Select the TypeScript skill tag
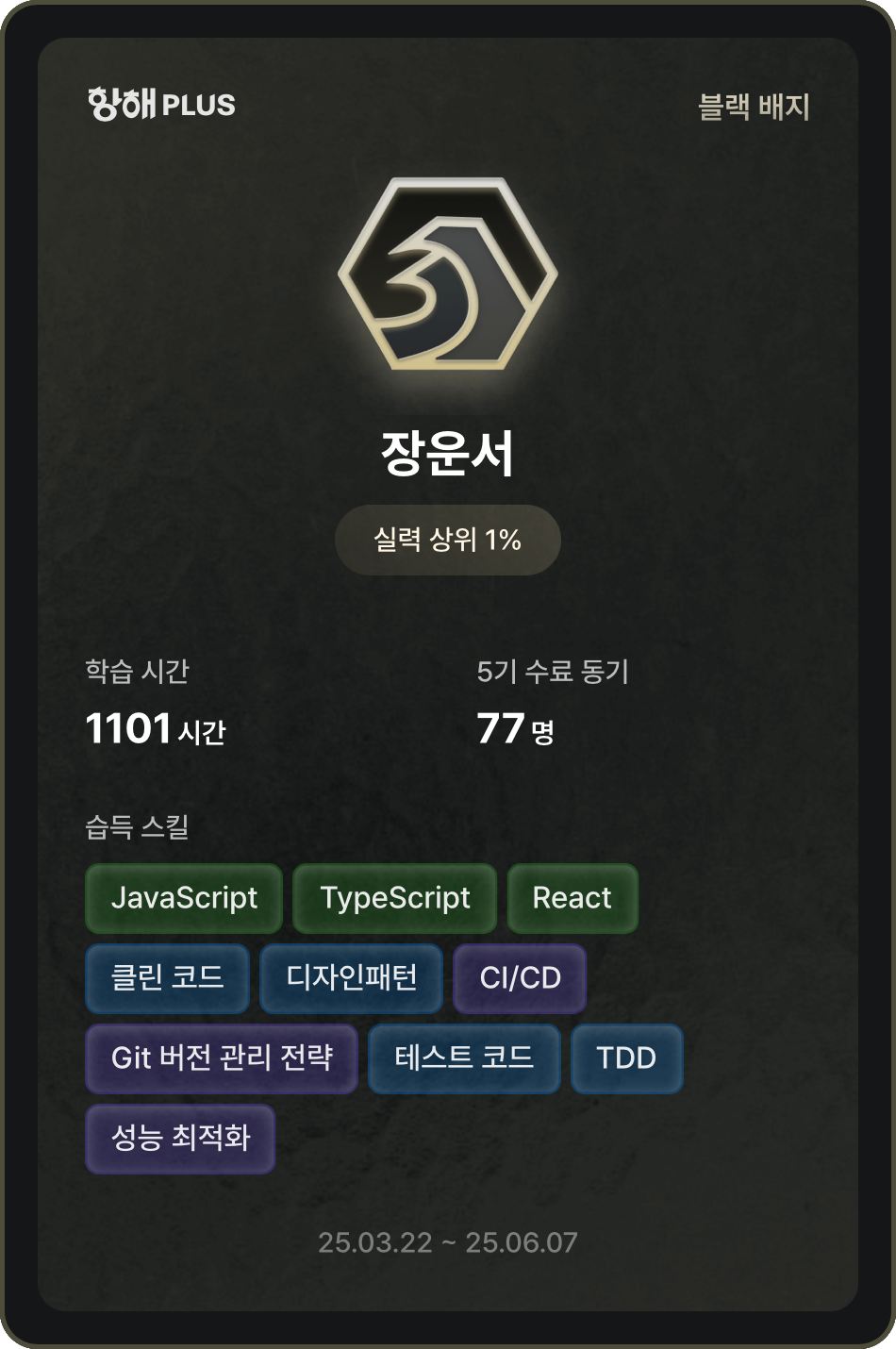This screenshot has width=896, height=1349. click(x=394, y=898)
